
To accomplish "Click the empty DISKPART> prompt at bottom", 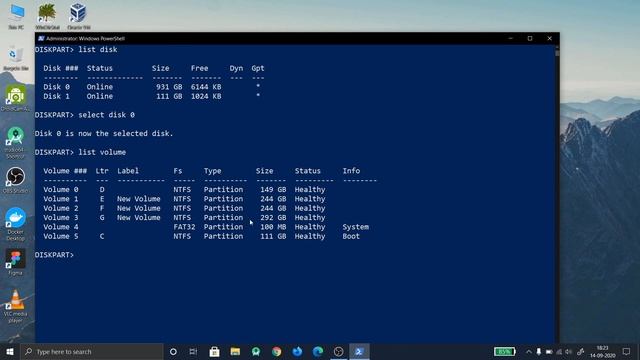I will pos(55,255).
